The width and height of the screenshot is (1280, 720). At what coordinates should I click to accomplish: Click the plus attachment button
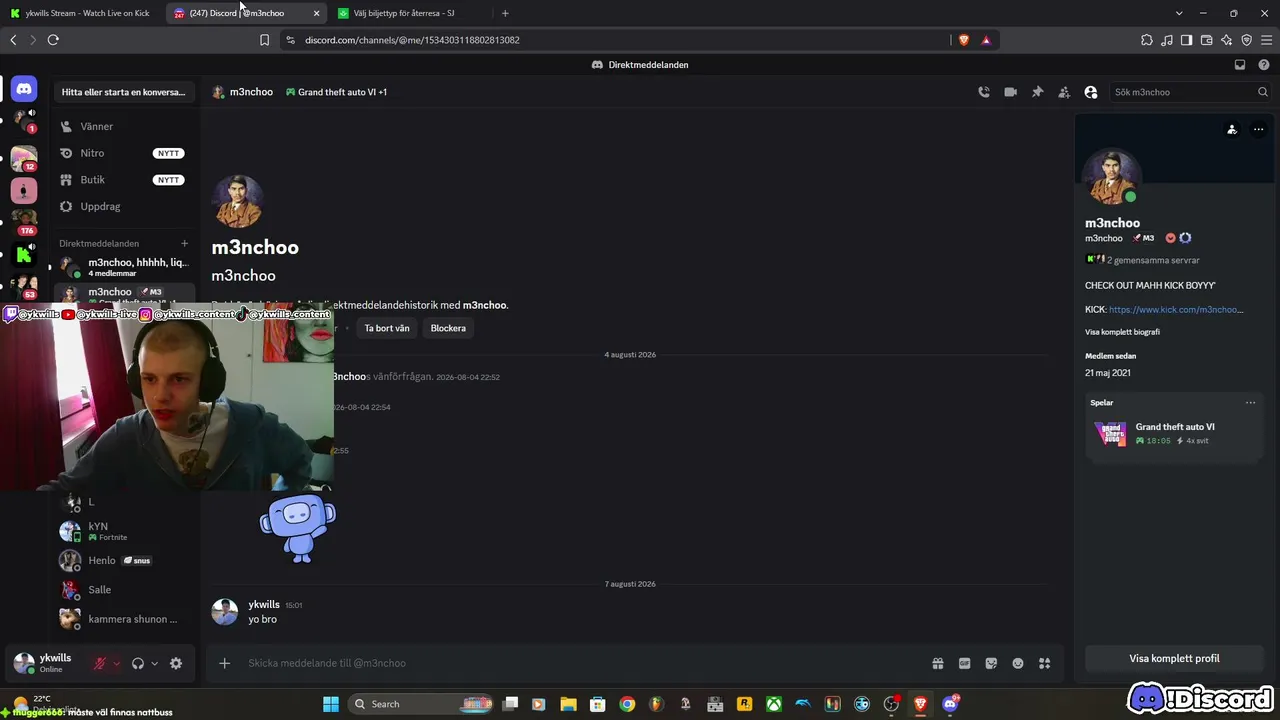(x=225, y=663)
